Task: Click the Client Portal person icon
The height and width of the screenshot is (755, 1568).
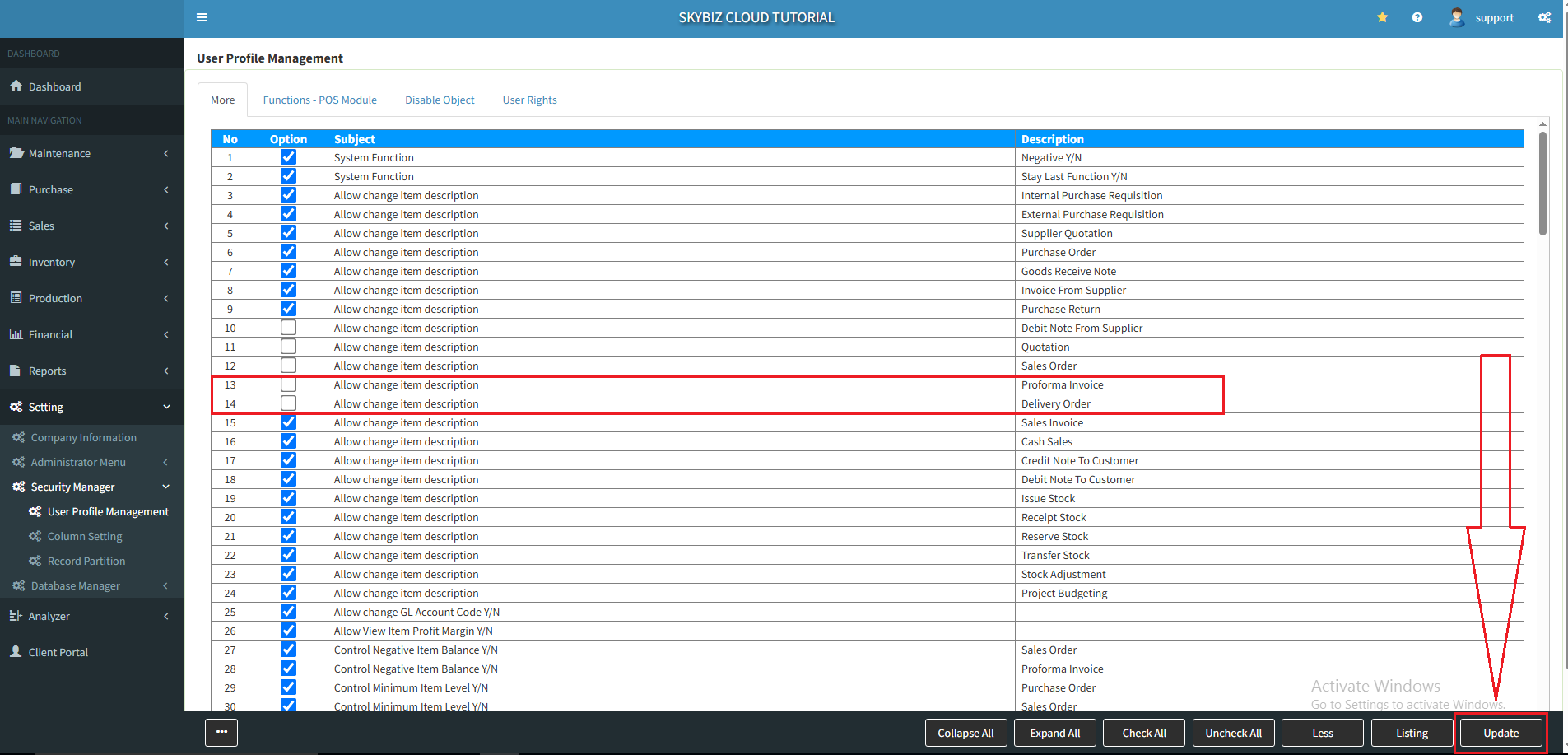Action: point(16,651)
